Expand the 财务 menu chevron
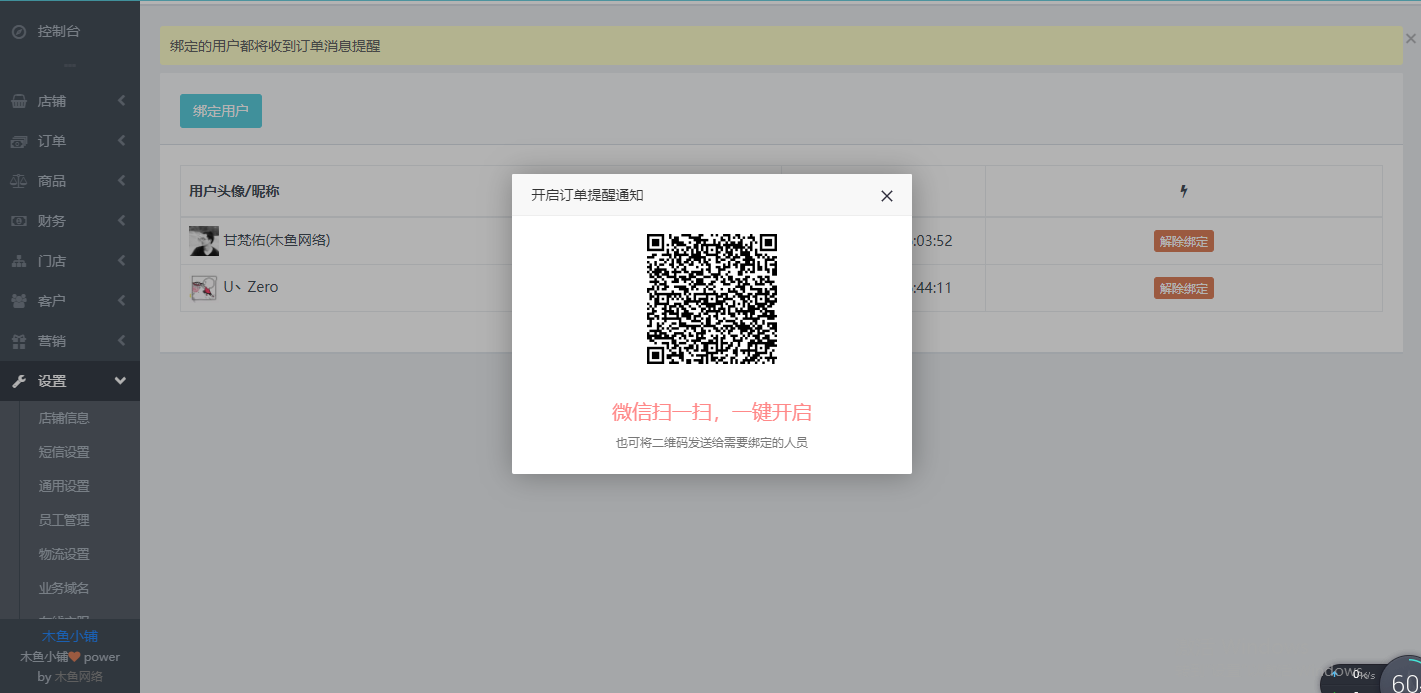 click(x=121, y=221)
